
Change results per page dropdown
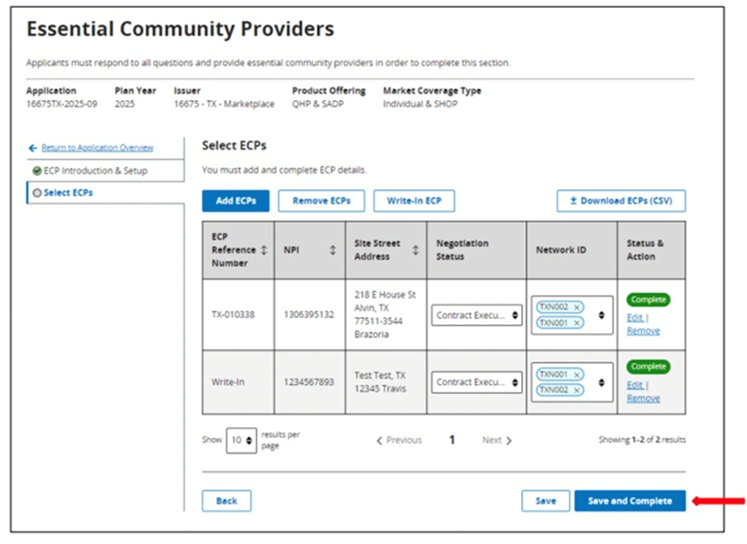tap(241, 440)
